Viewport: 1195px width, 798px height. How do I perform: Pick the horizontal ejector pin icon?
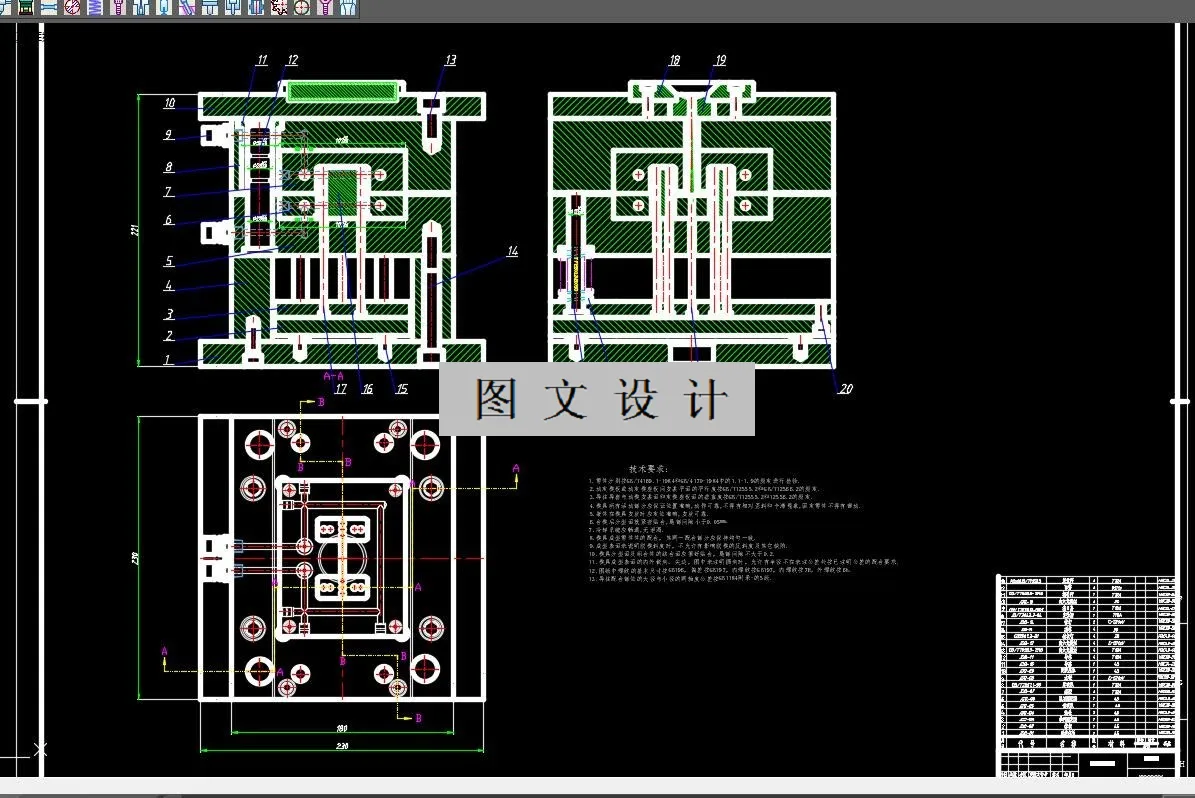coord(49,7)
